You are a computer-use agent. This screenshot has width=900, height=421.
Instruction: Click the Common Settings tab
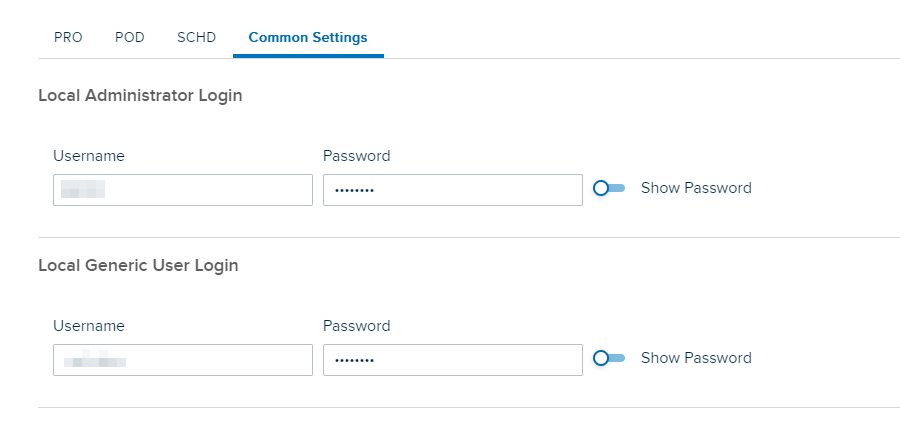click(x=308, y=38)
